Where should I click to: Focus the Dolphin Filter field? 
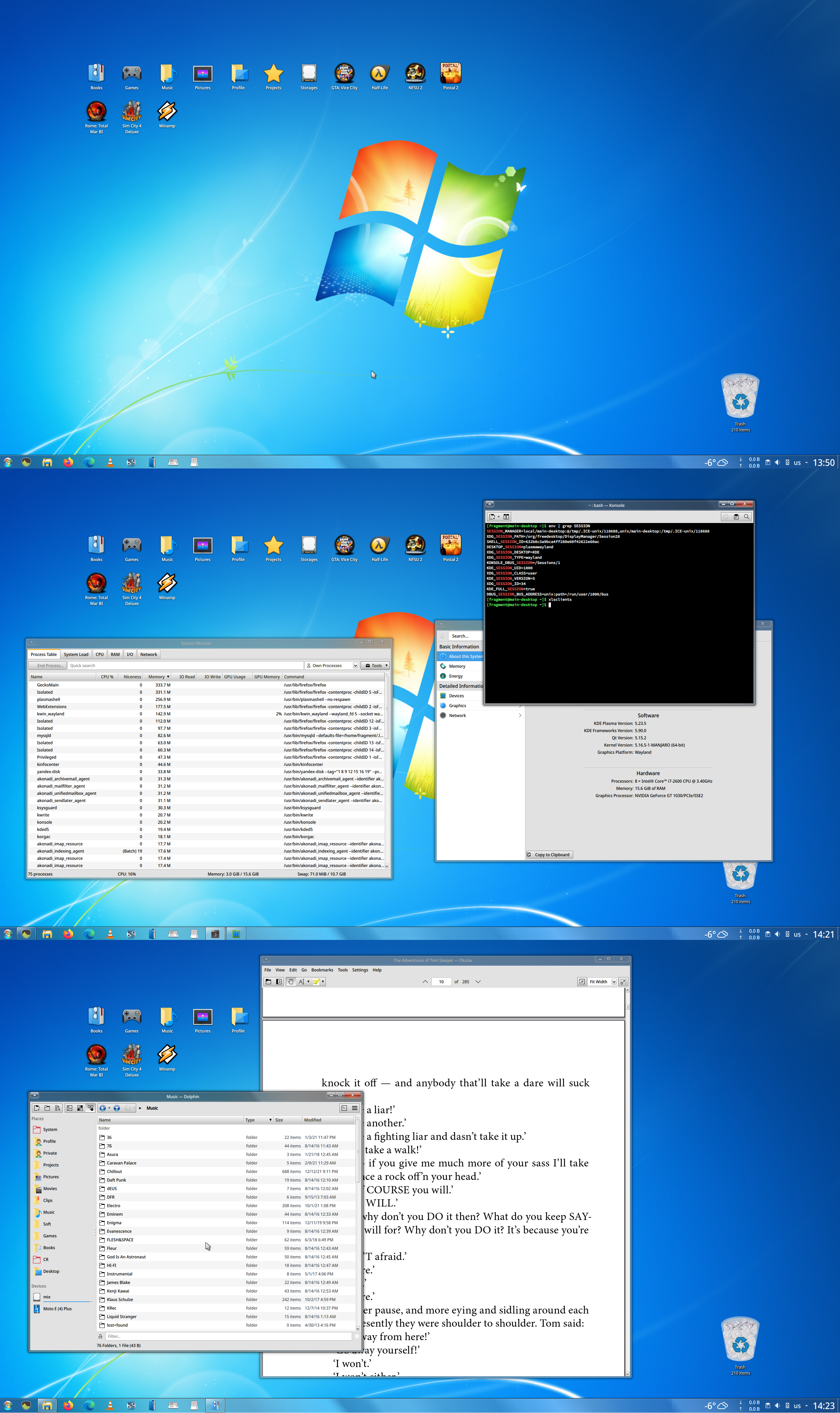(228, 1336)
